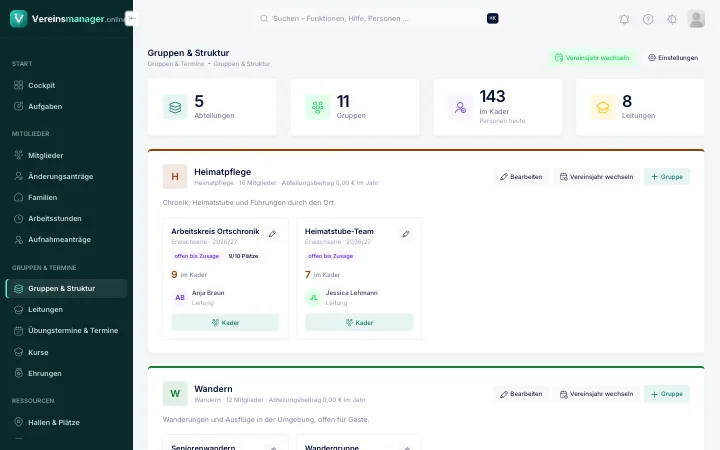This screenshot has width=720, height=450.
Task: Open Mitglieder in the sidebar
Action: point(67,155)
